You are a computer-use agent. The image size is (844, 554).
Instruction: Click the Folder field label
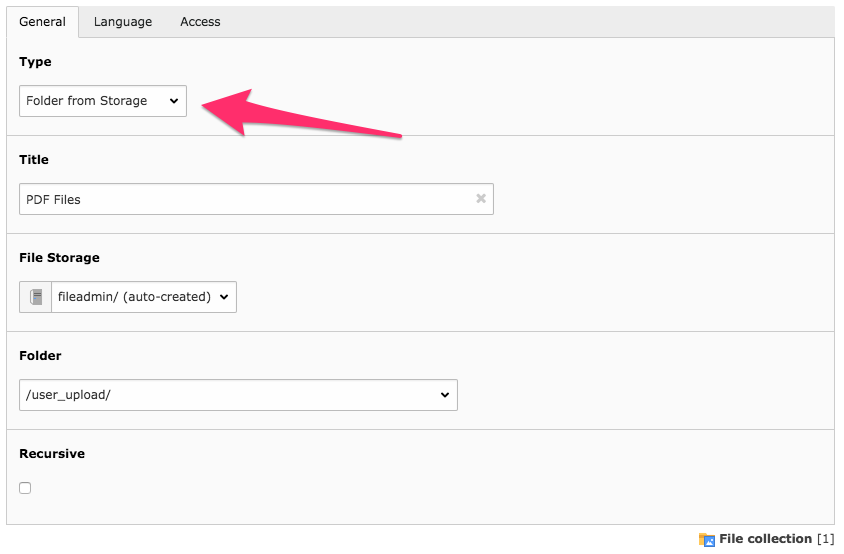pos(40,356)
